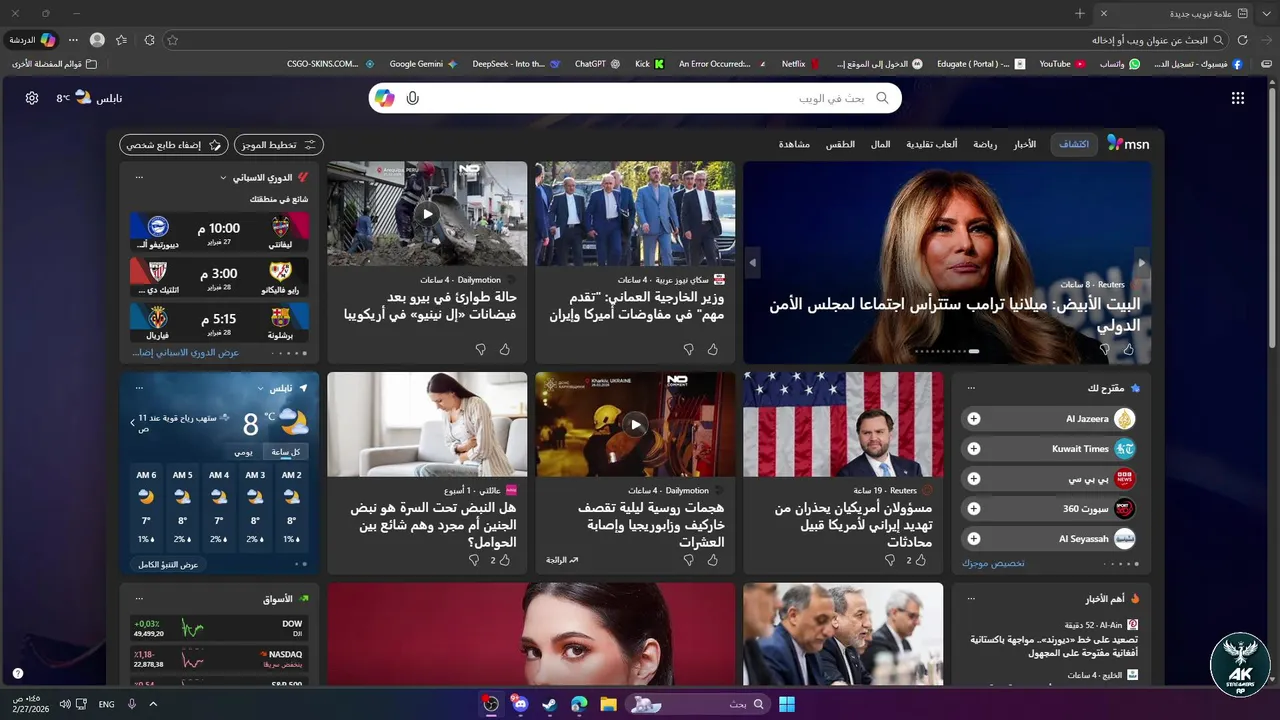1280x720 pixels.
Task: Like the Peru floods emergency article
Action: click(504, 349)
